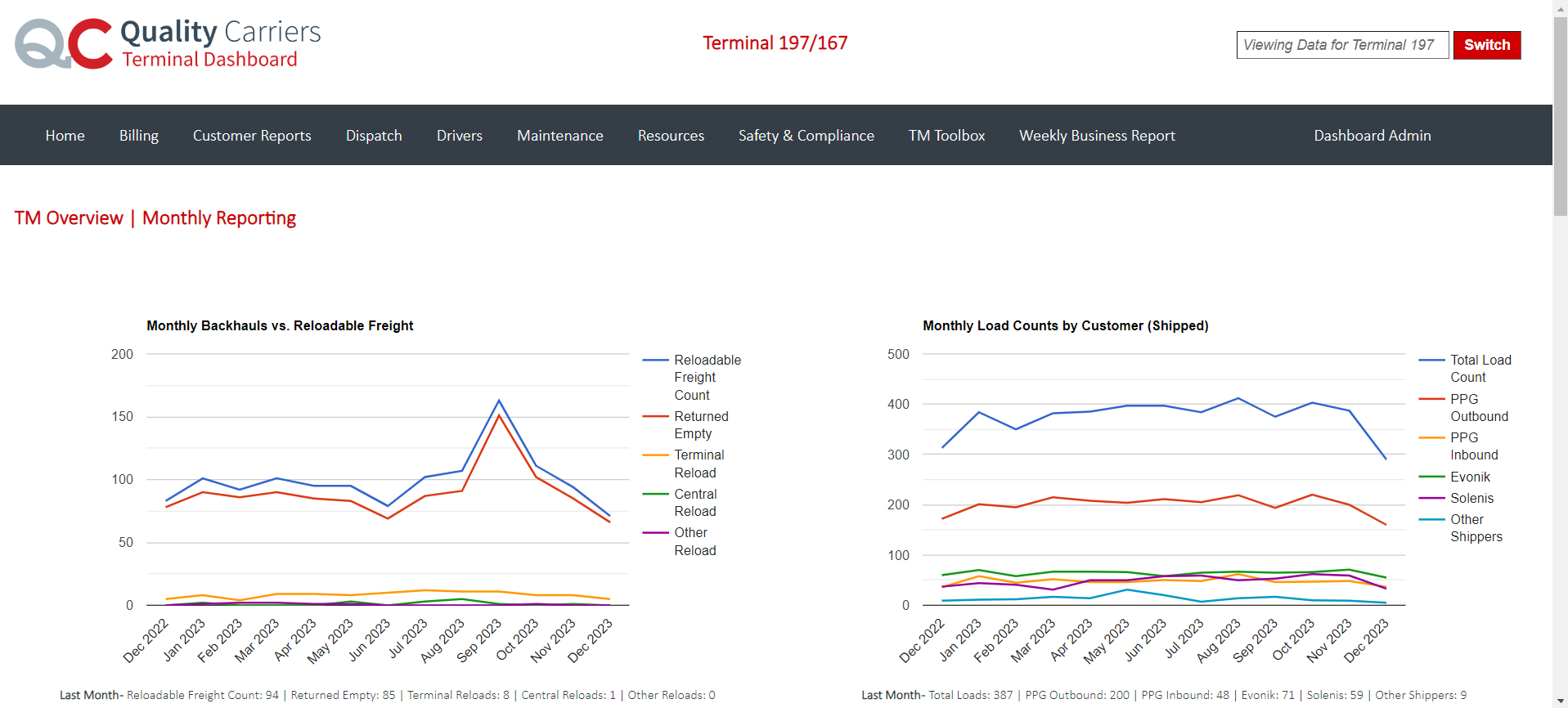Click the page vertical scrollbar thumb
Viewport: 1568px width, 708px height.
pos(1561,114)
